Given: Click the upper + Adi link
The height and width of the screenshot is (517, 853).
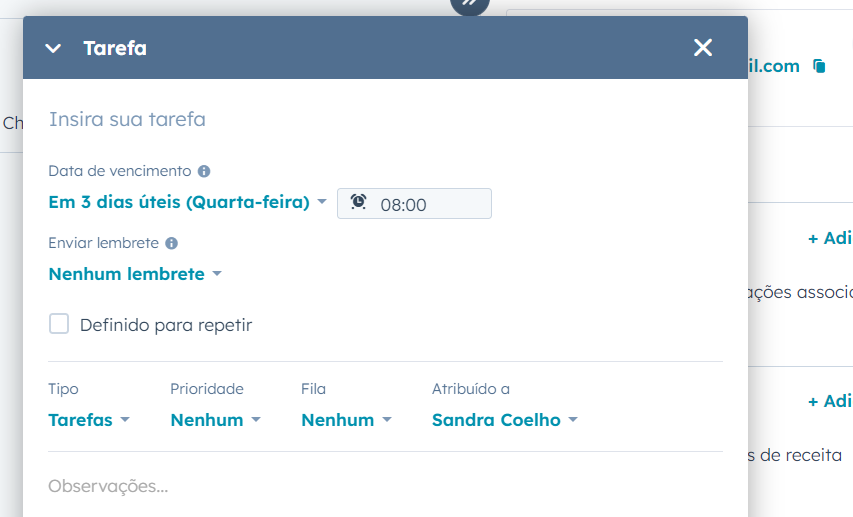Looking at the screenshot, I should coord(830,238).
